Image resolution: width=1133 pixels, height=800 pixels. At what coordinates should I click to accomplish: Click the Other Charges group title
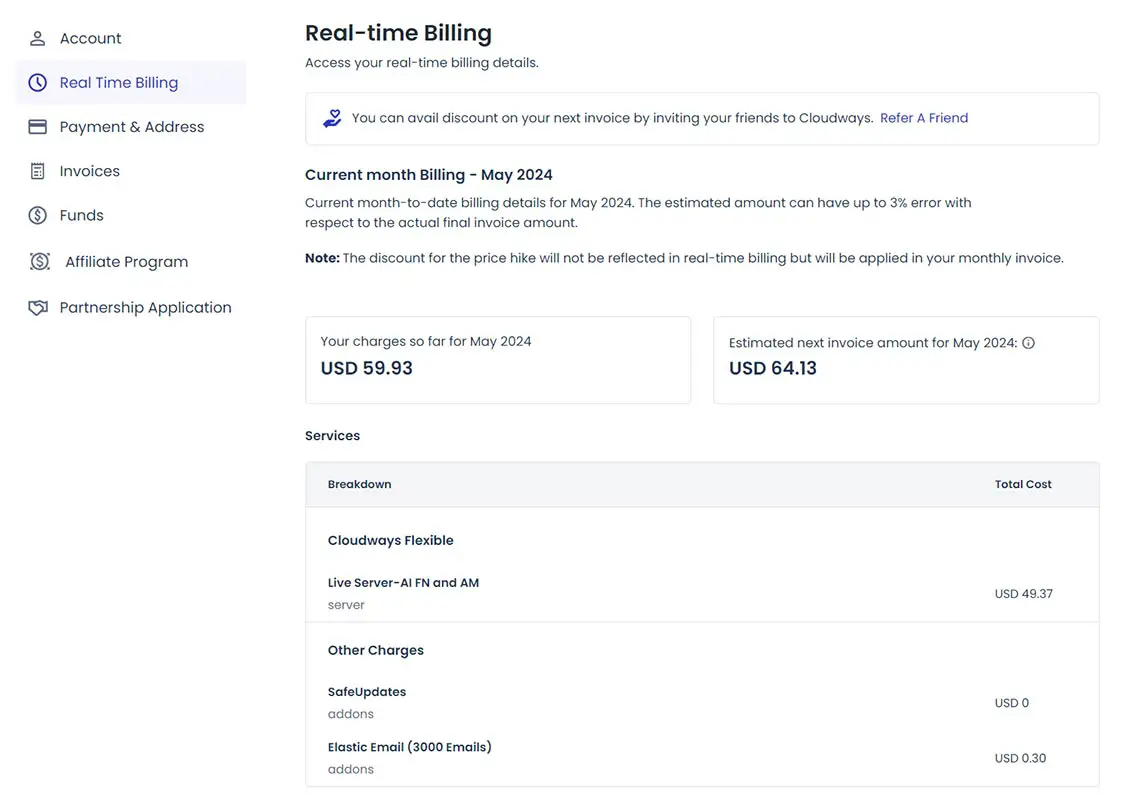click(376, 650)
